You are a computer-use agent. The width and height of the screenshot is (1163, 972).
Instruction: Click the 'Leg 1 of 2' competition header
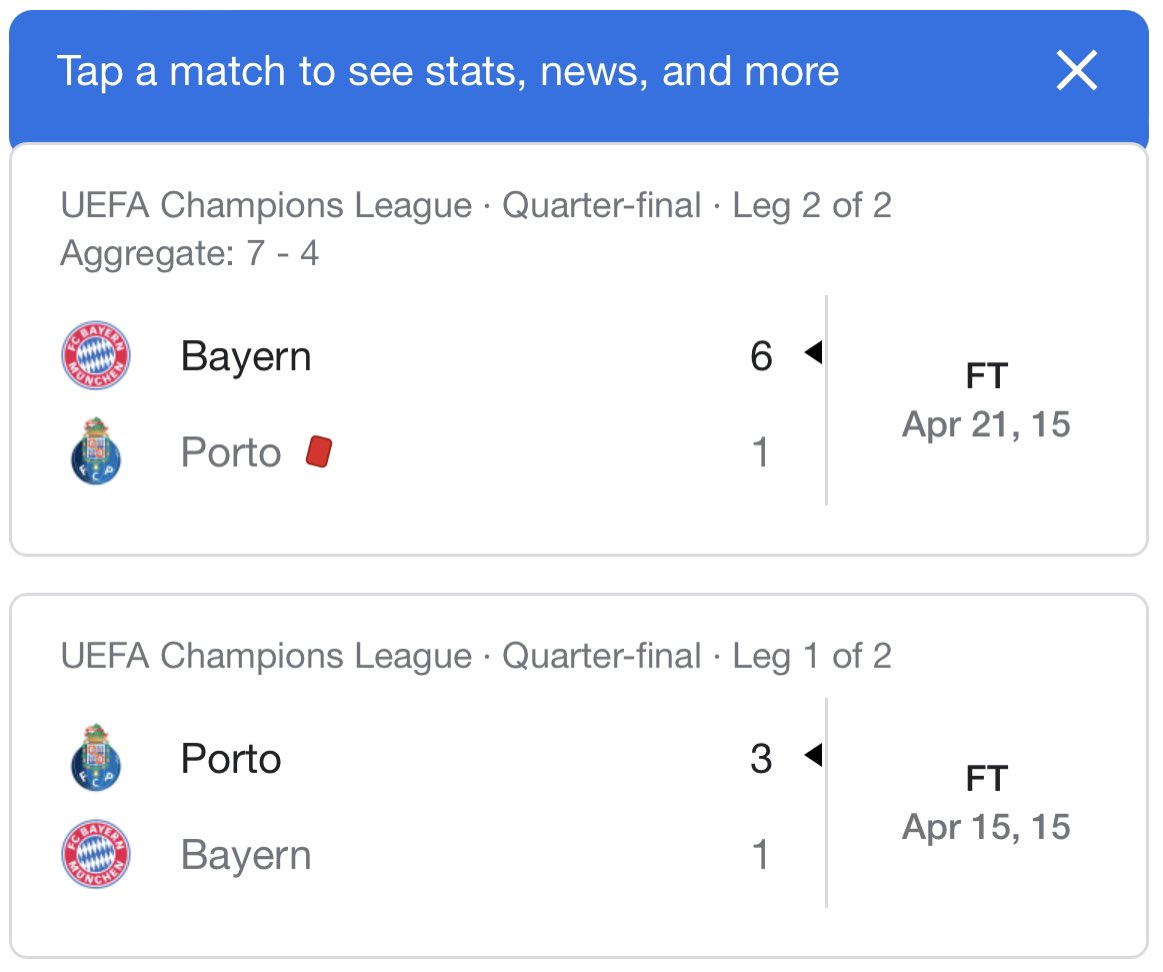pyautogui.click(x=476, y=656)
